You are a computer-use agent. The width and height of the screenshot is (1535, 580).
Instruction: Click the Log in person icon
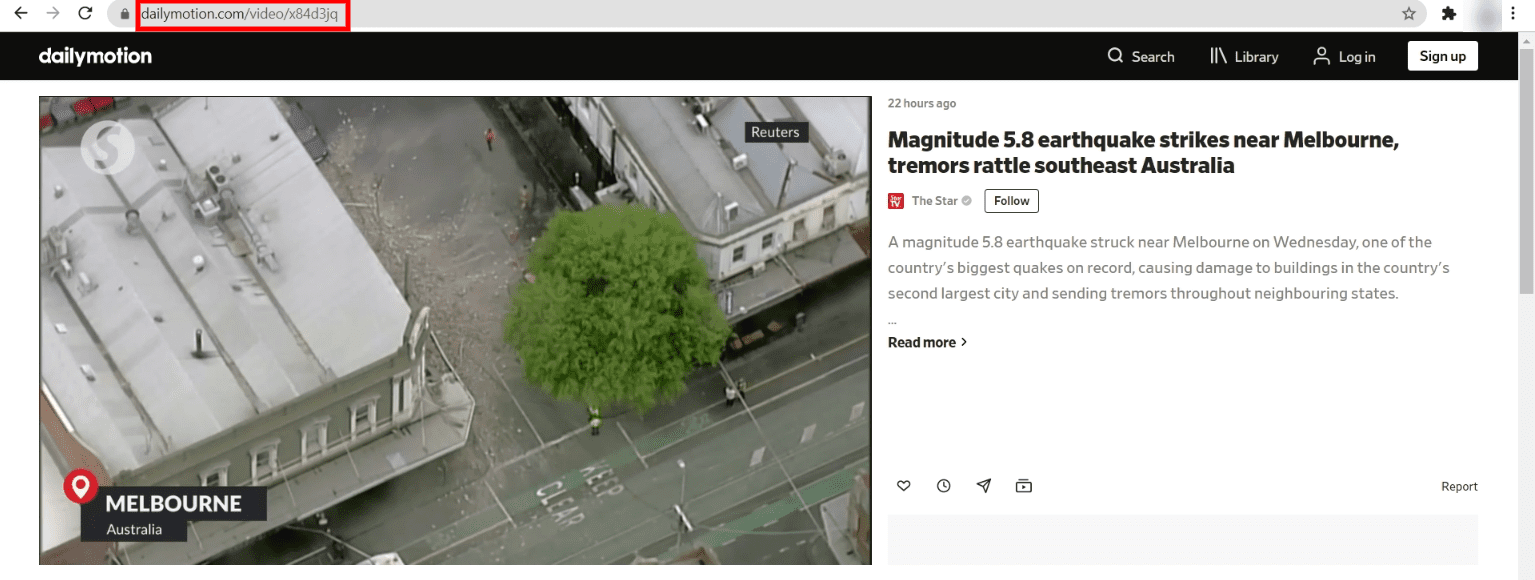pyautogui.click(x=1322, y=56)
